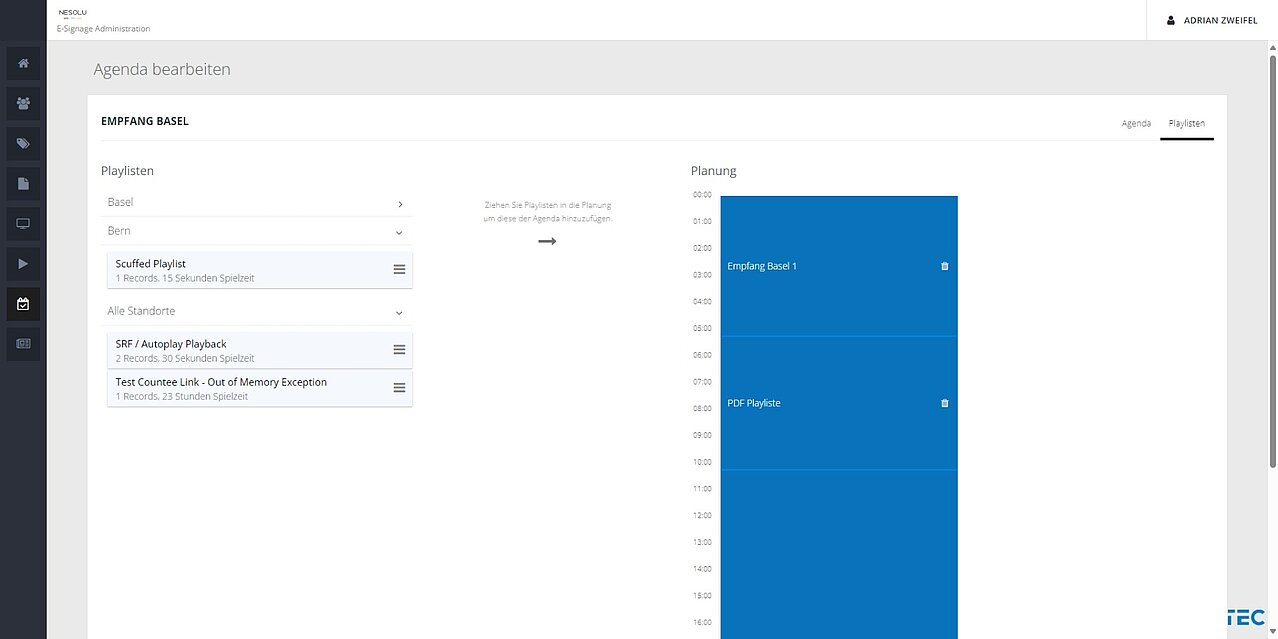Delete PDF Playliste from the planning

tap(945, 403)
